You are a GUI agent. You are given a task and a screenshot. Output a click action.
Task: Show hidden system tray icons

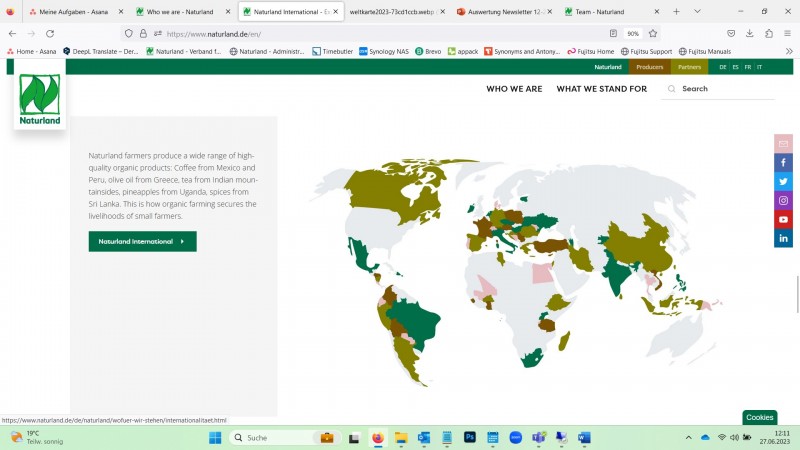(688, 438)
